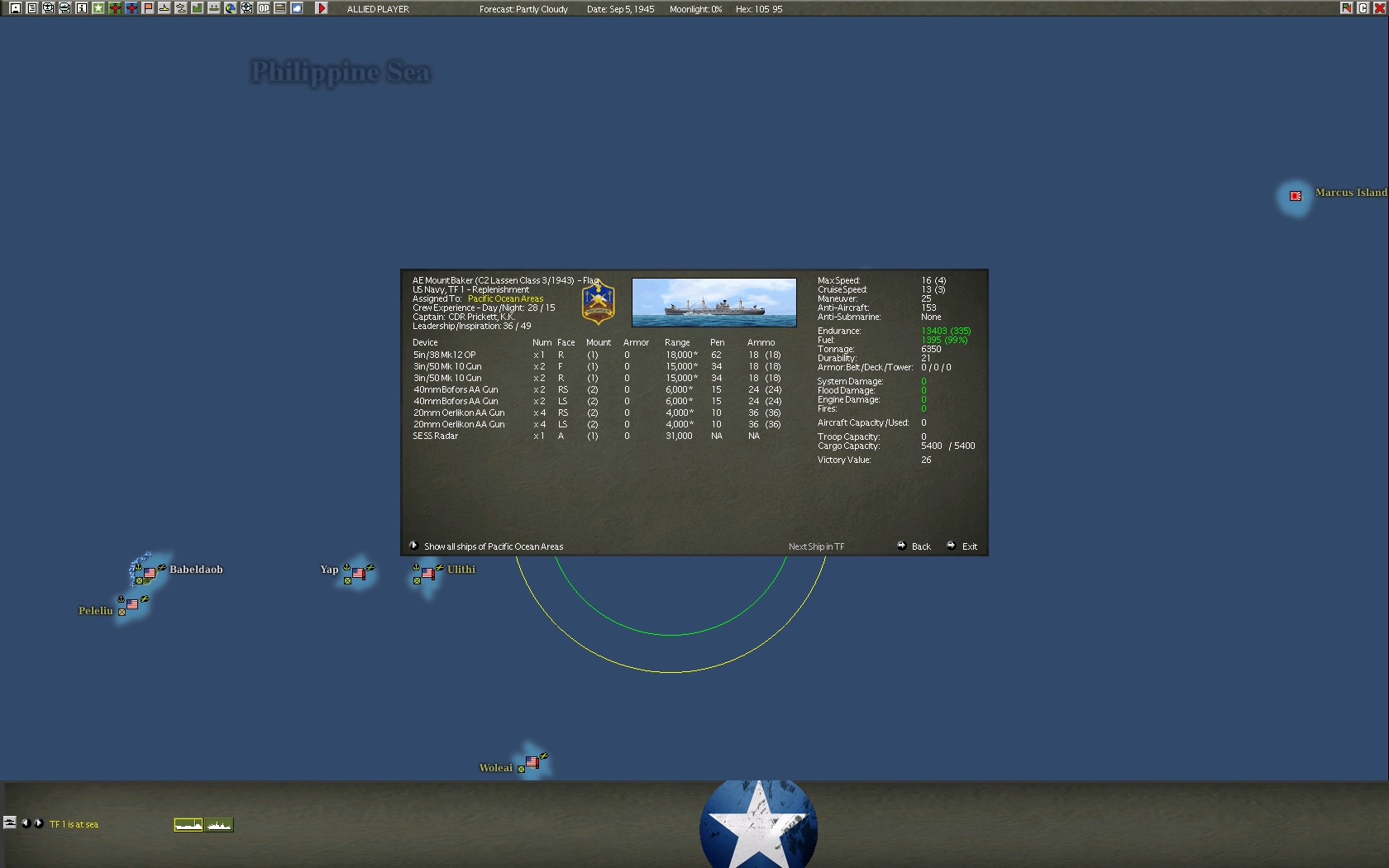Open the document list icon in toolbar
This screenshot has width=1389, height=868.
point(31,8)
